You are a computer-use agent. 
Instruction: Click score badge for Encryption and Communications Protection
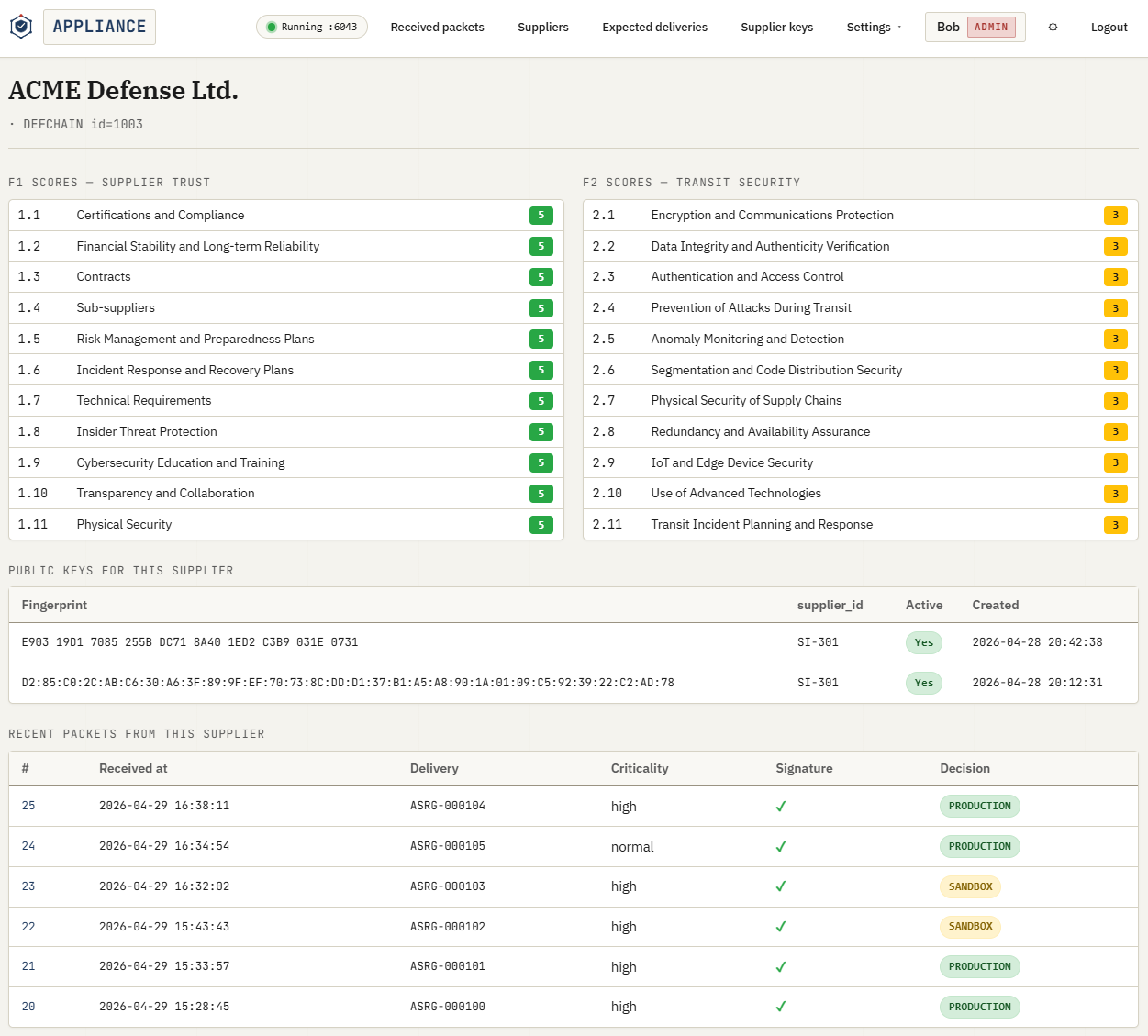tap(1116, 216)
